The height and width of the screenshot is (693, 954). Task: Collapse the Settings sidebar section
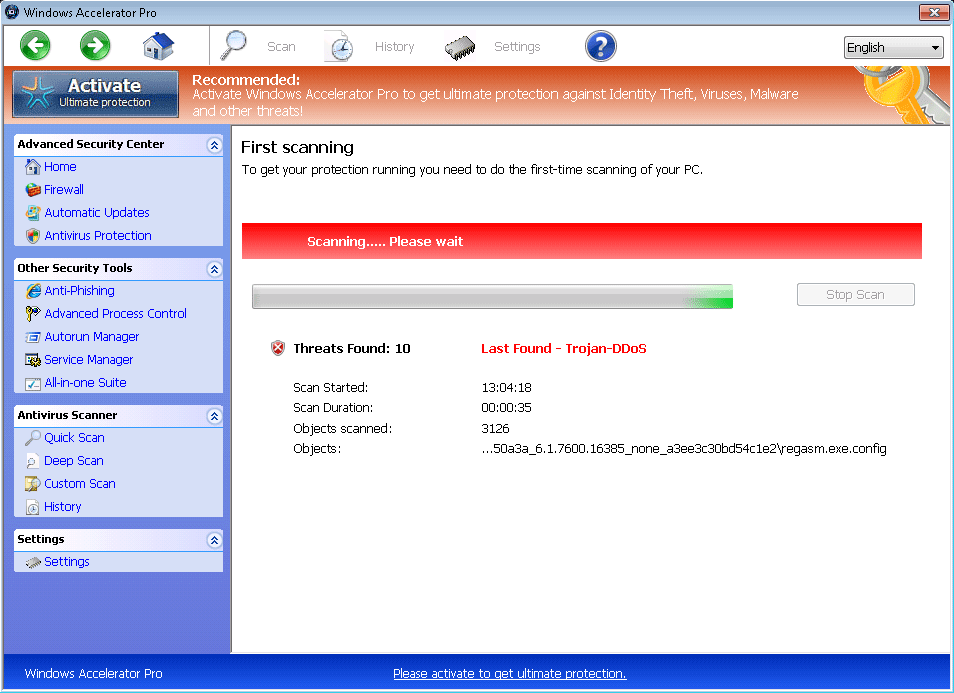(x=213, y=540)
